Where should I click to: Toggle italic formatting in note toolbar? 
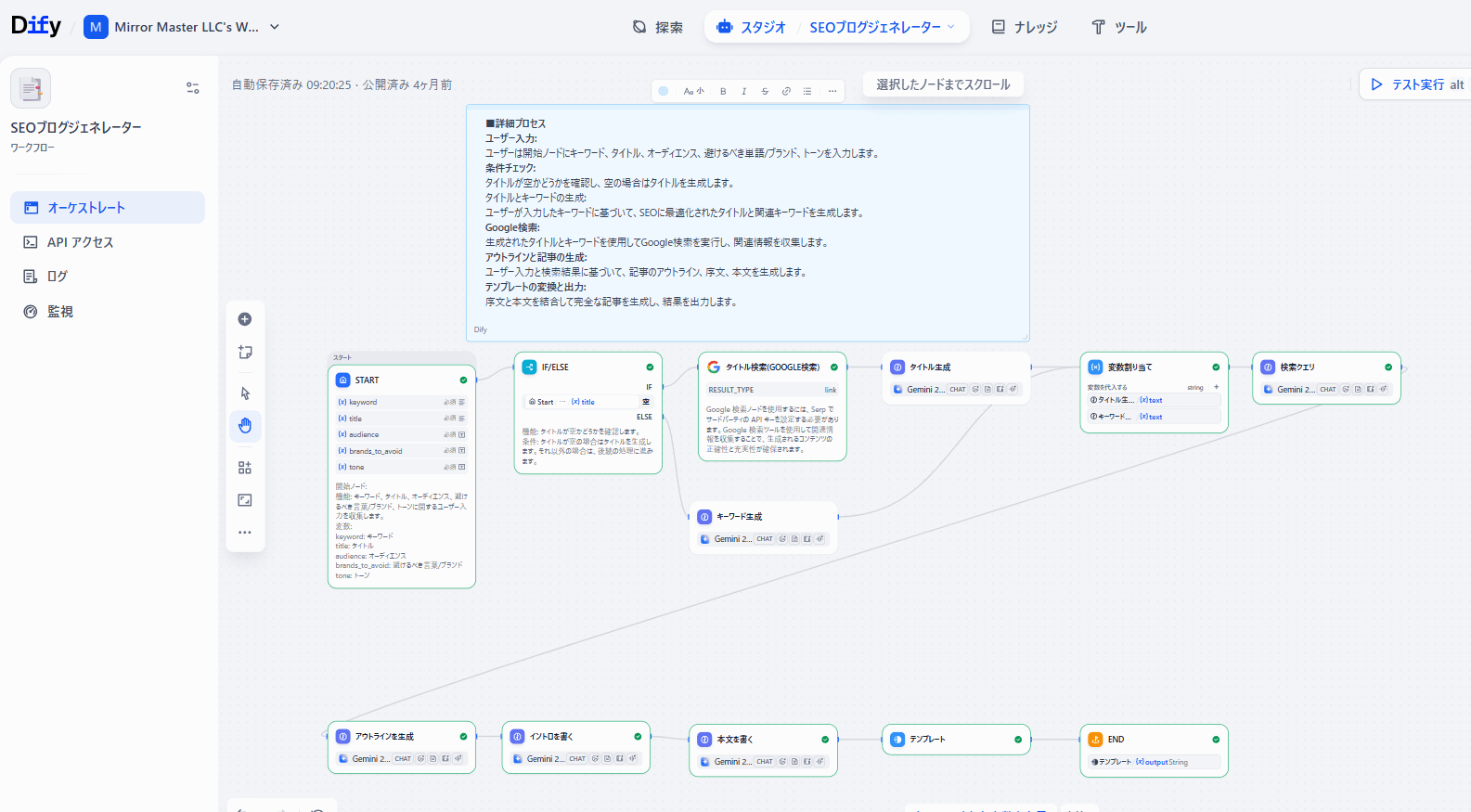tap(743, 91)
